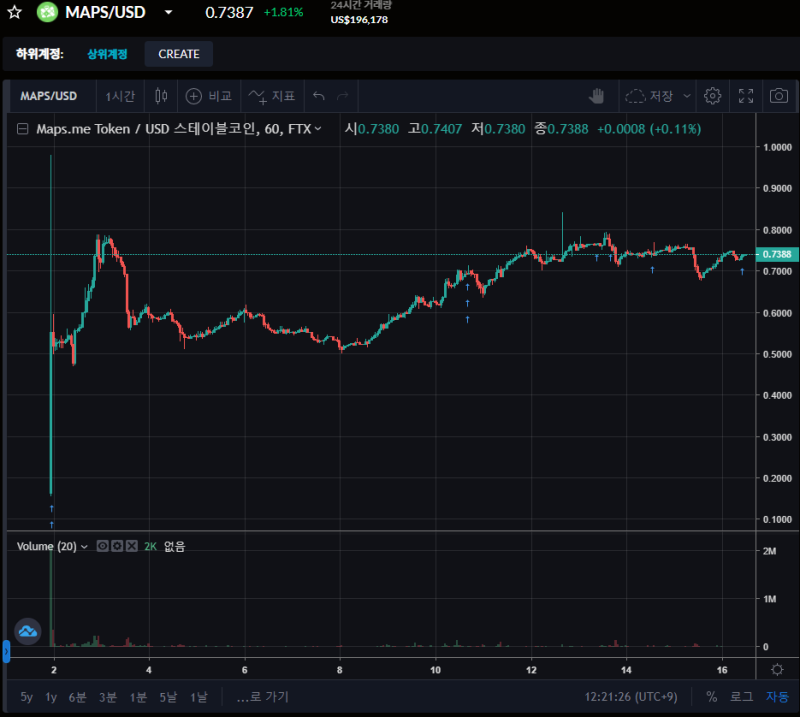This screenshot has width=800, height=717.
Task: Toggle the 자동 auto scale
Action: coord(777,697)
